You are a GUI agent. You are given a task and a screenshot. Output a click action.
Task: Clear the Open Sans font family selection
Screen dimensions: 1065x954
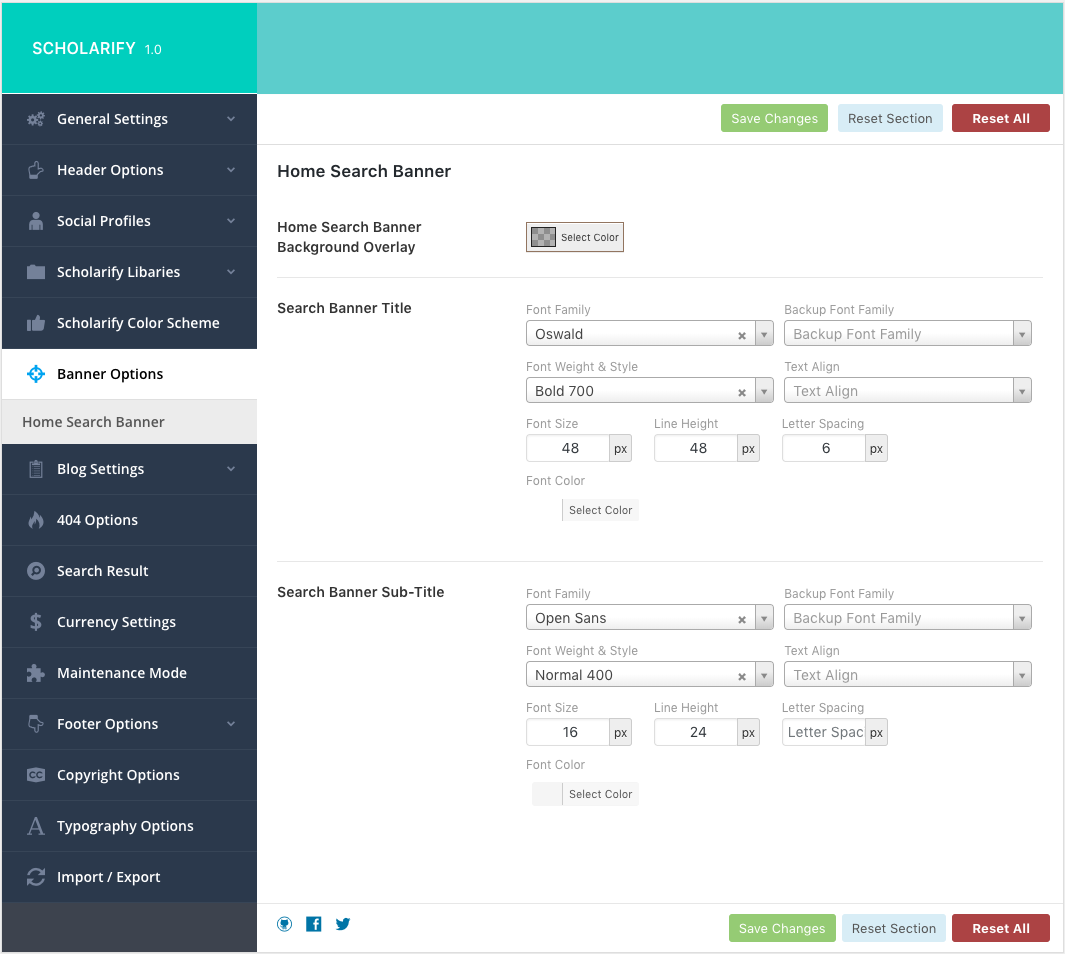742,619
